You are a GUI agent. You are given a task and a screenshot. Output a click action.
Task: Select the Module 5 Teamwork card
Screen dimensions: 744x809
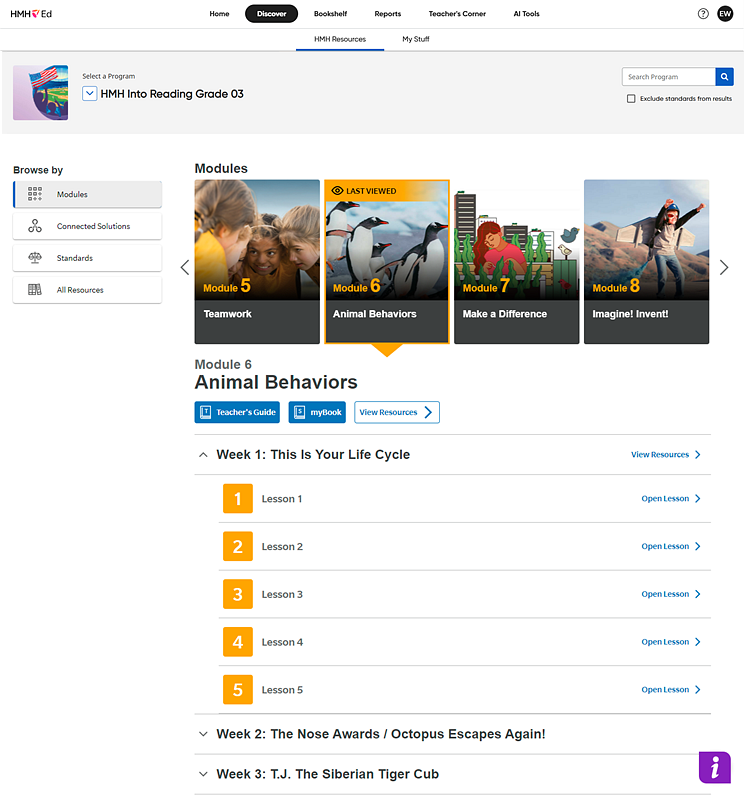point(257,262)
